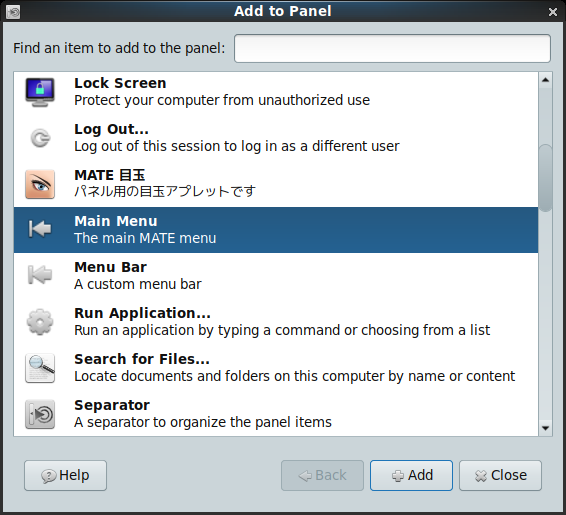This screenshot has width=566, height=515.
Task: Click the greyed-out Back button
Action: (x=322, y=475)
